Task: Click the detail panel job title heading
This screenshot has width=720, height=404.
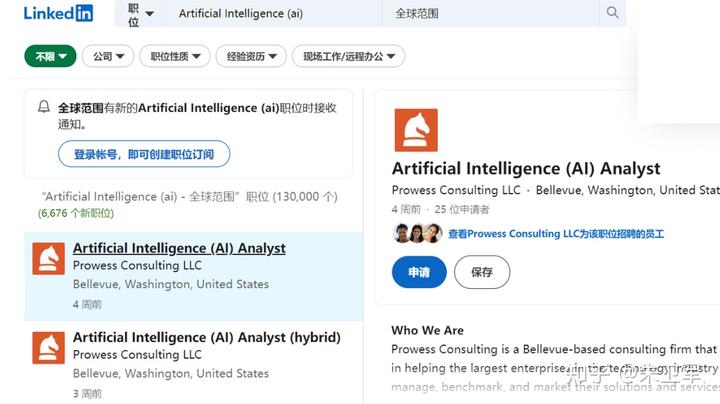Action: coord(526,168)
